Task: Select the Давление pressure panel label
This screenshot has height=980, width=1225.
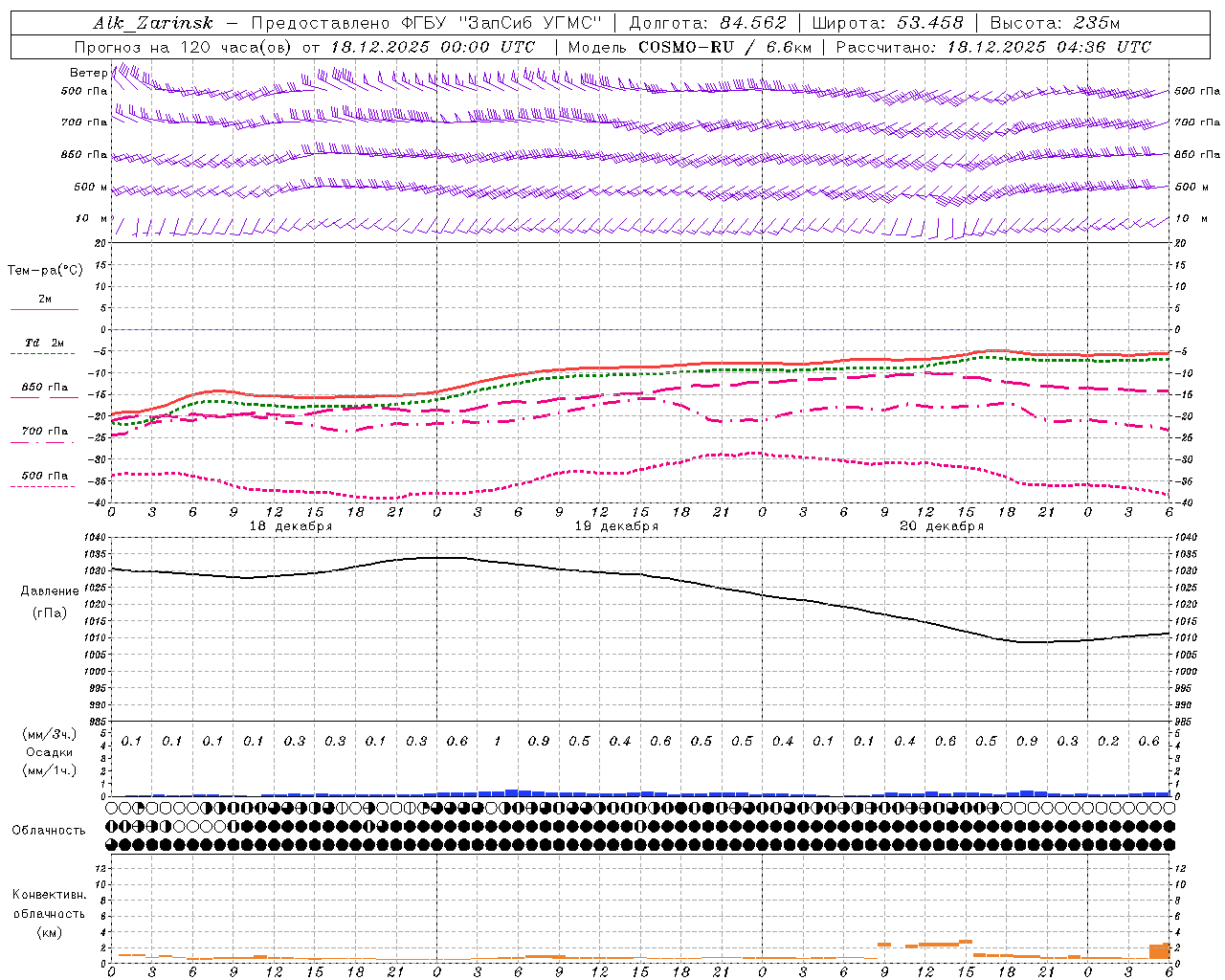Action: tap(50, 591)
